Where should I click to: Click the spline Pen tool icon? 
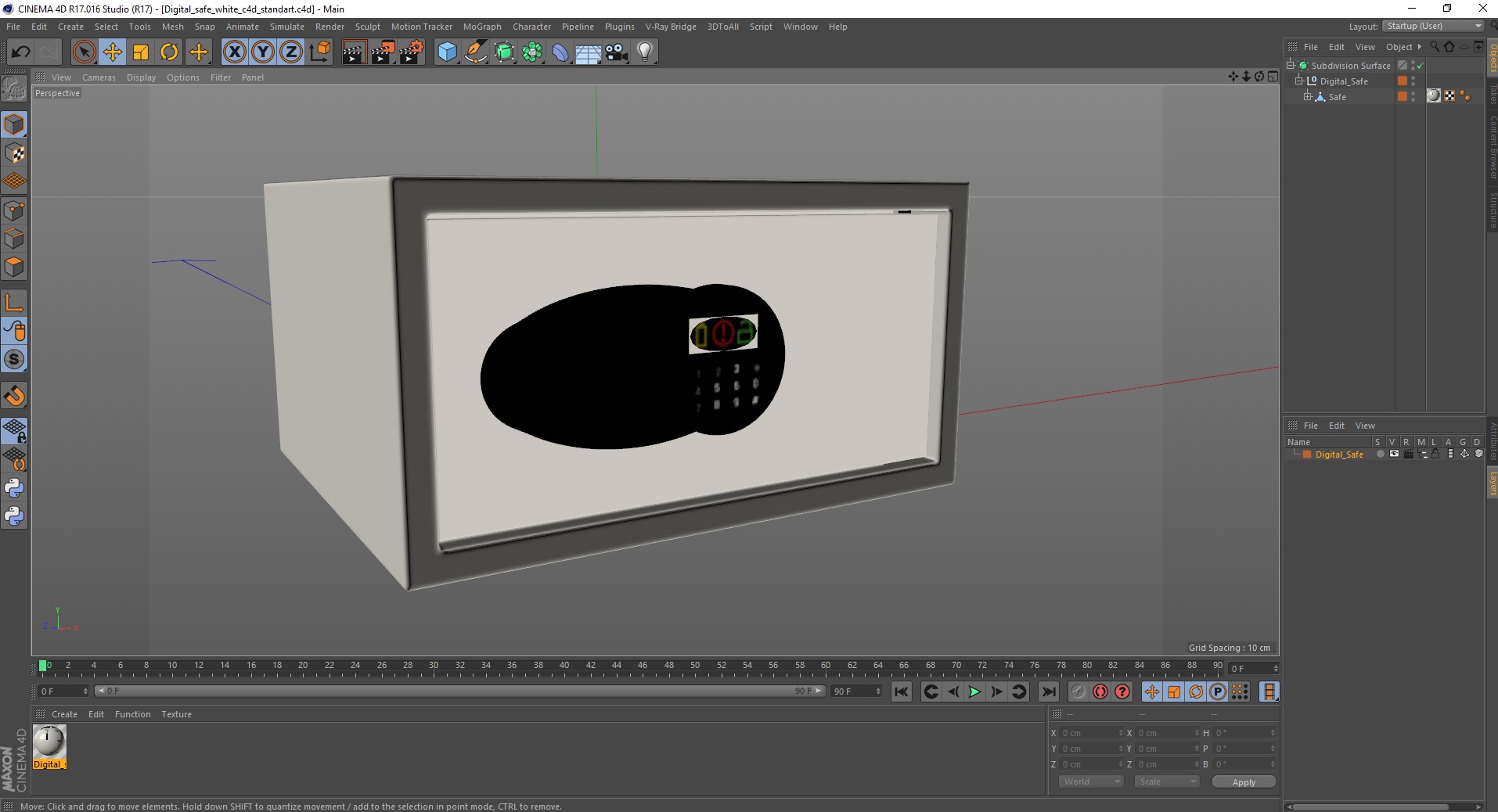(x=475, y=52)
